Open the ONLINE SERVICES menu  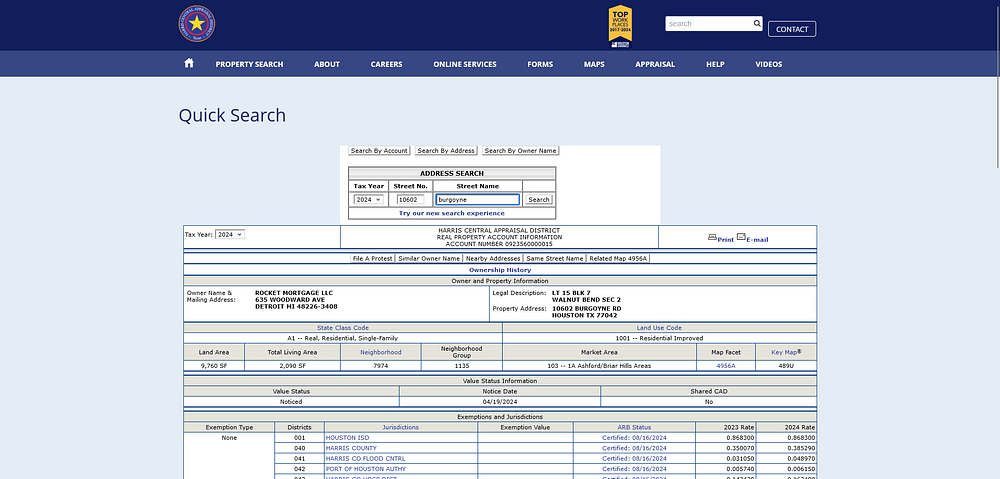click(x=465, y=64)
